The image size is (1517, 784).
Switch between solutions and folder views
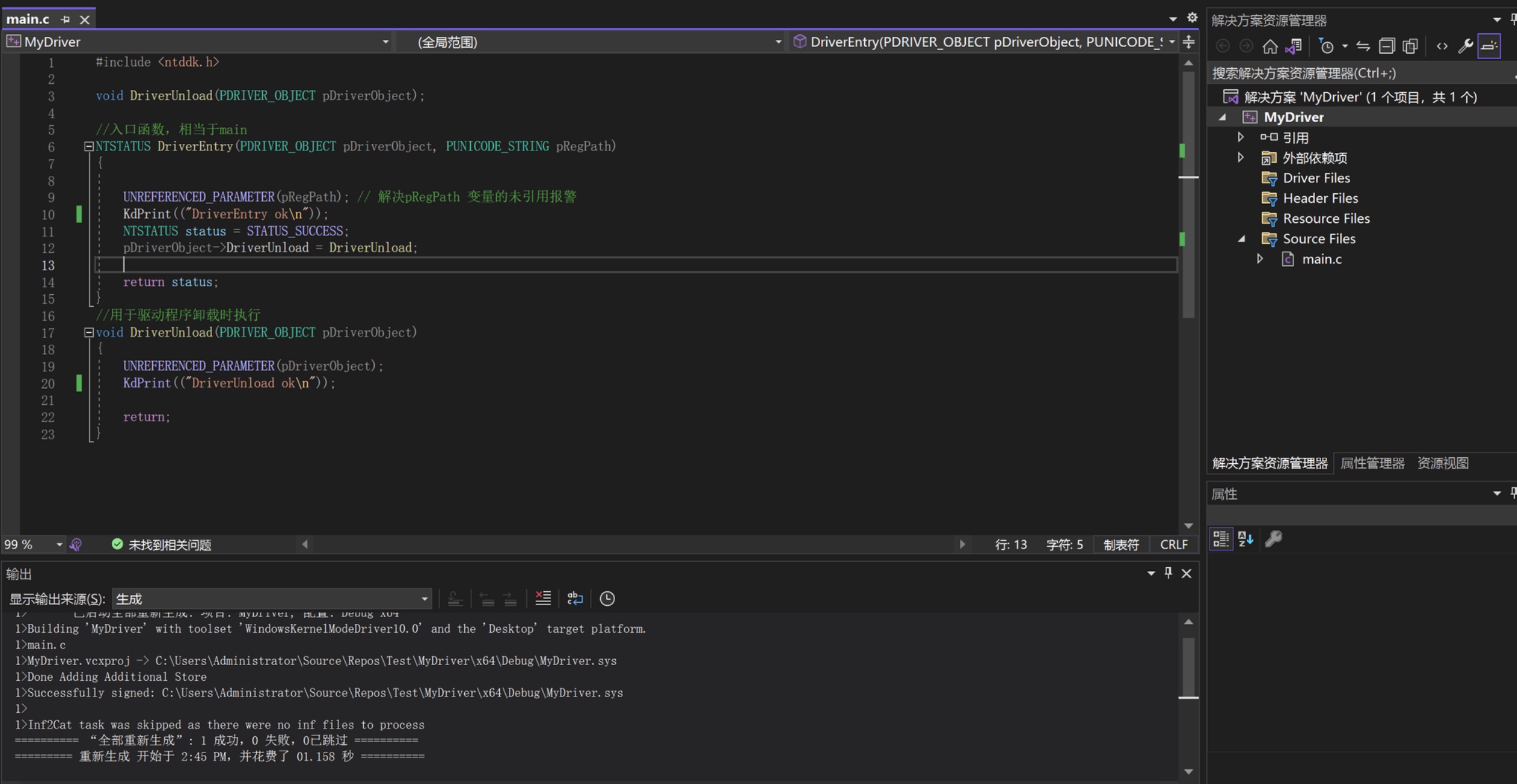[x=1293, y=46]
